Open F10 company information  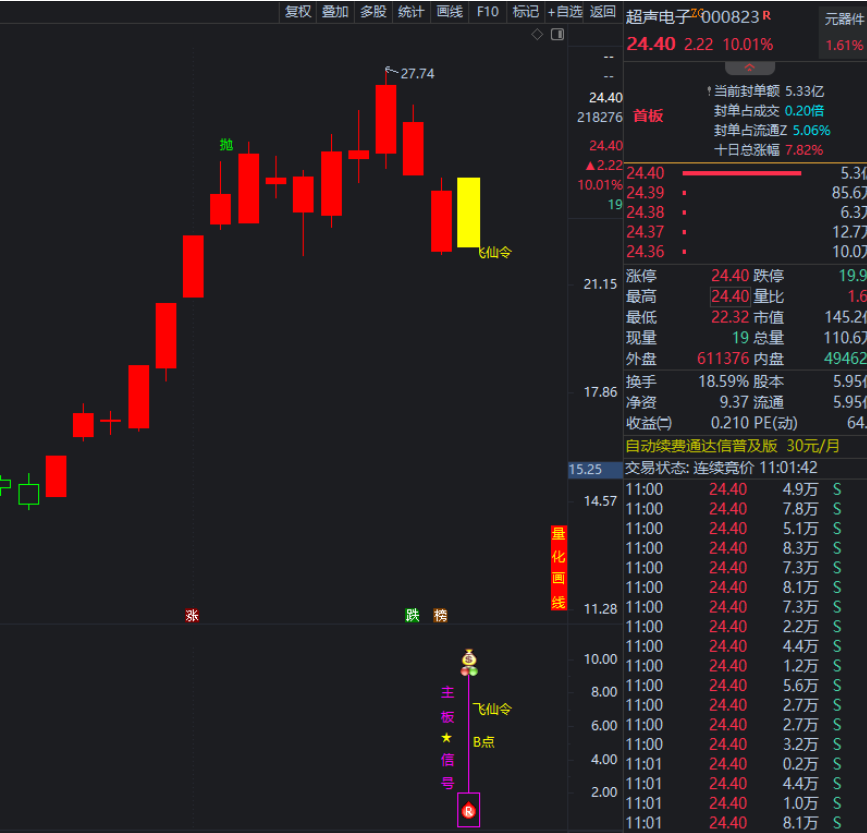coord(488,12)
